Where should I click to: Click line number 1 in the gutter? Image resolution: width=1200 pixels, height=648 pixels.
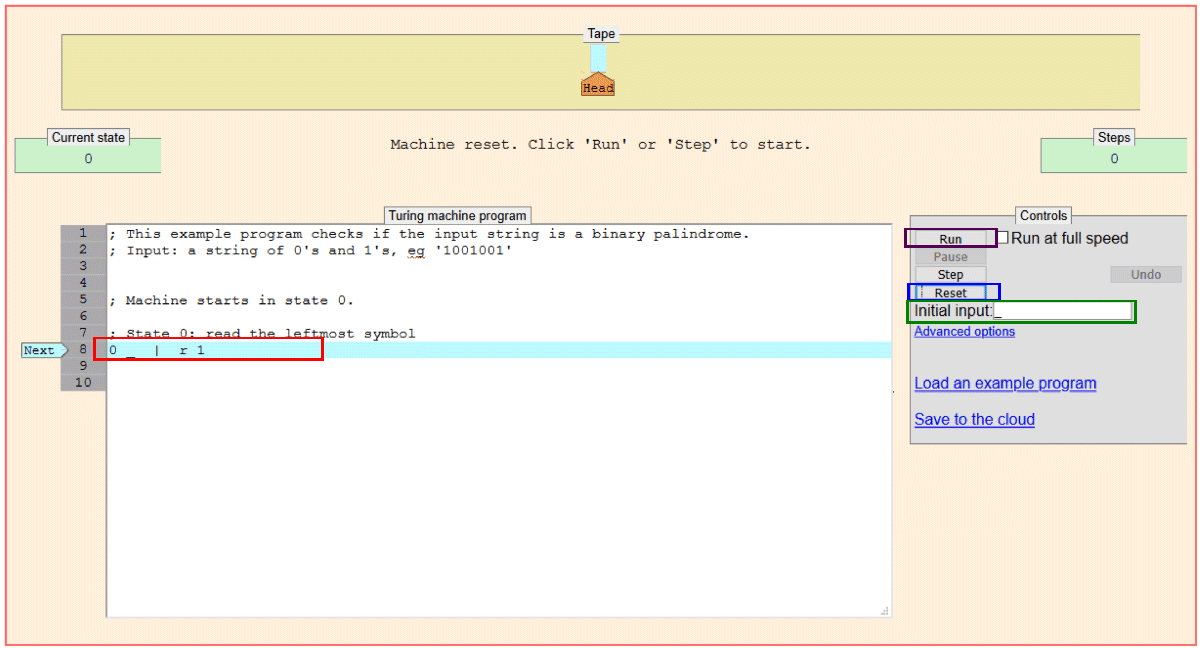click(x=83, y=233)
